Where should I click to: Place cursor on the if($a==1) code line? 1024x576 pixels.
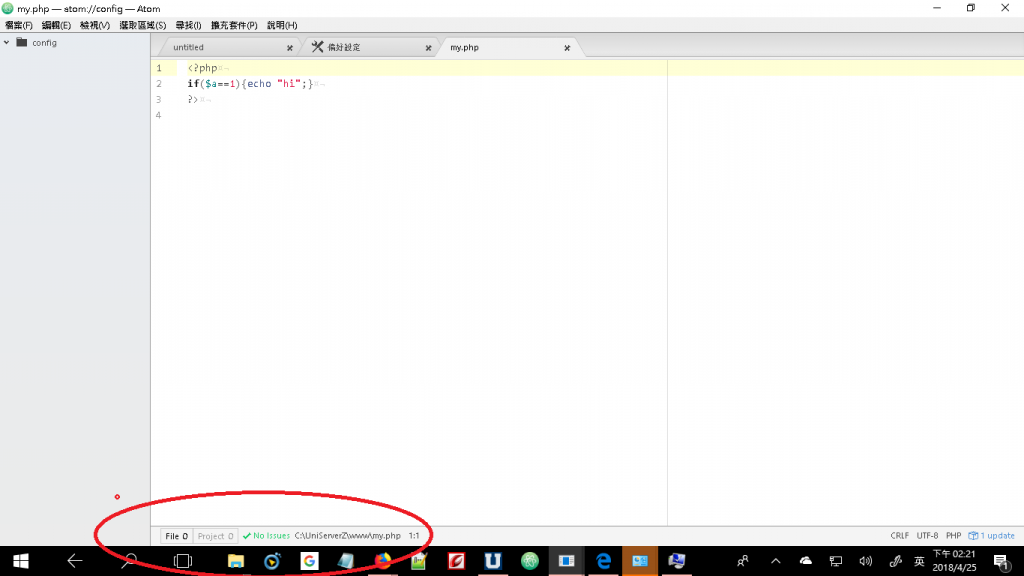[x=250, y=84]
